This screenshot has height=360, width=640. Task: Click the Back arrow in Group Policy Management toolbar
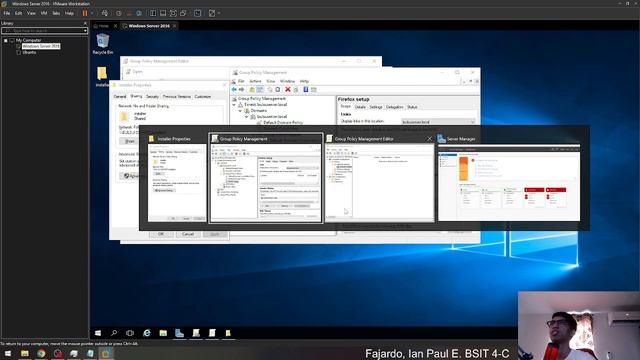tap(234, 89)
